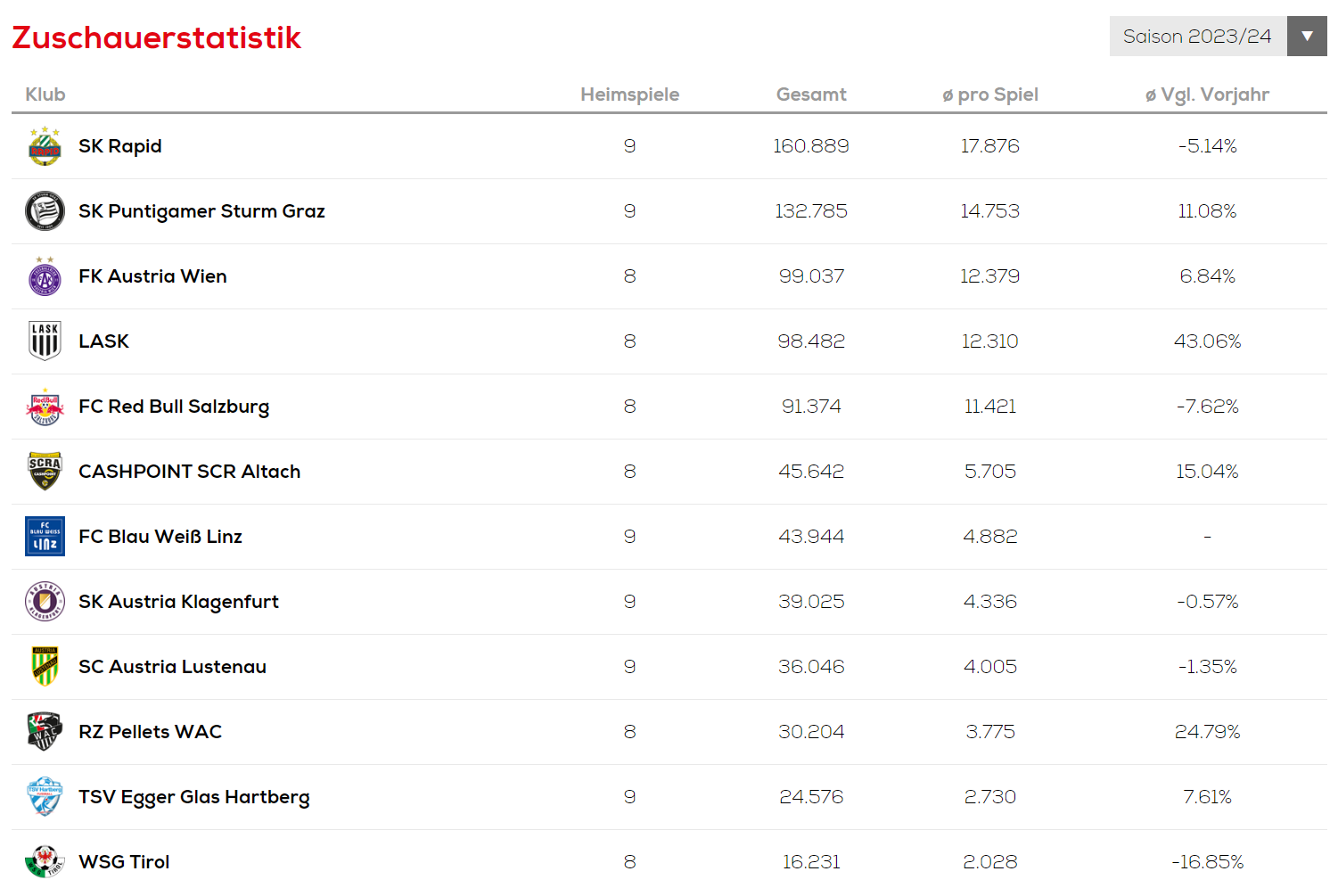Select total attendance 160.889
The height and width of the screenshot is (896, 1338).
(811, 146)
